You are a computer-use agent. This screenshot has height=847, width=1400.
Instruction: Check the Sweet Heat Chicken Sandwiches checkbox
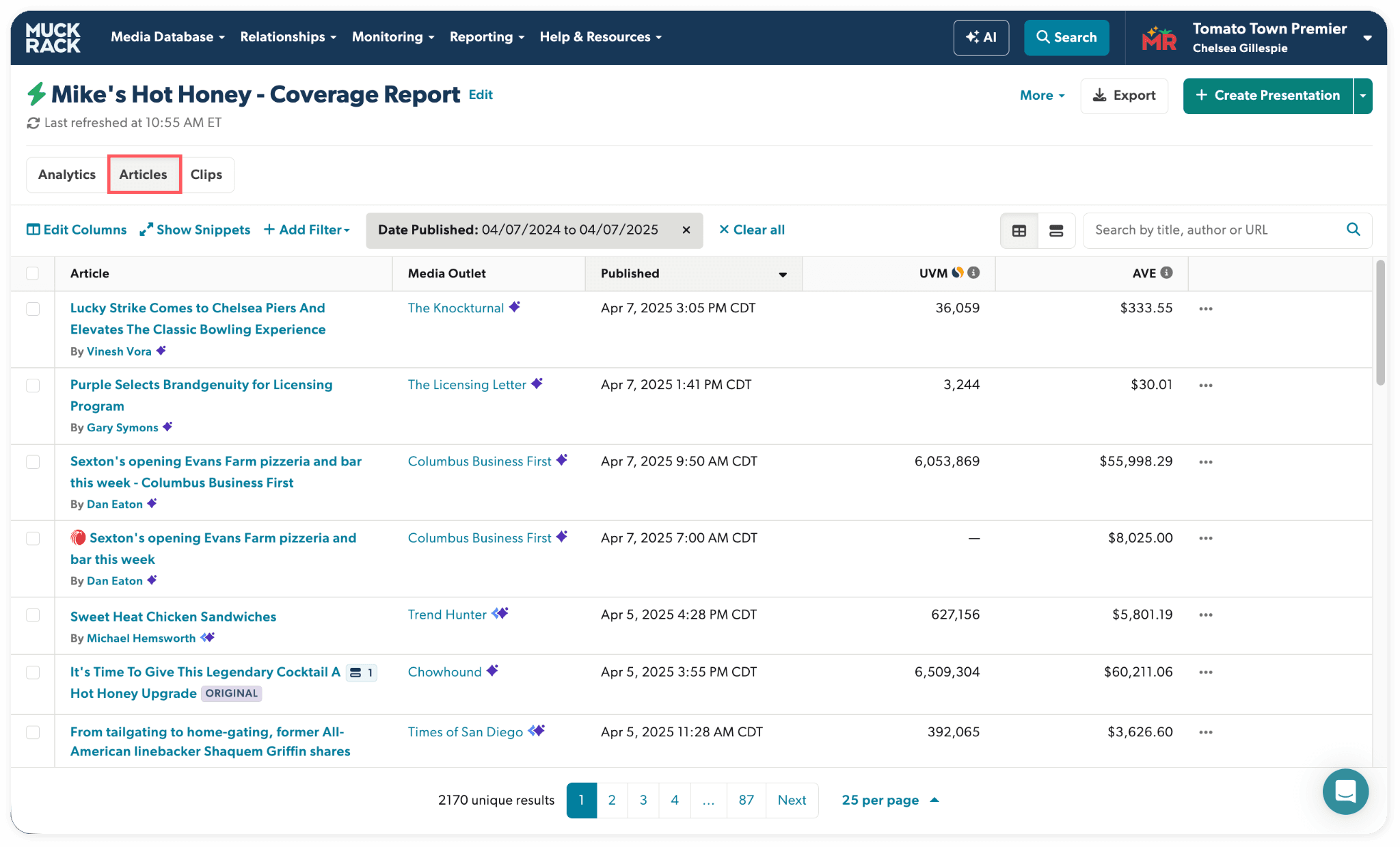pyautogui.click(x=33, y=615)
